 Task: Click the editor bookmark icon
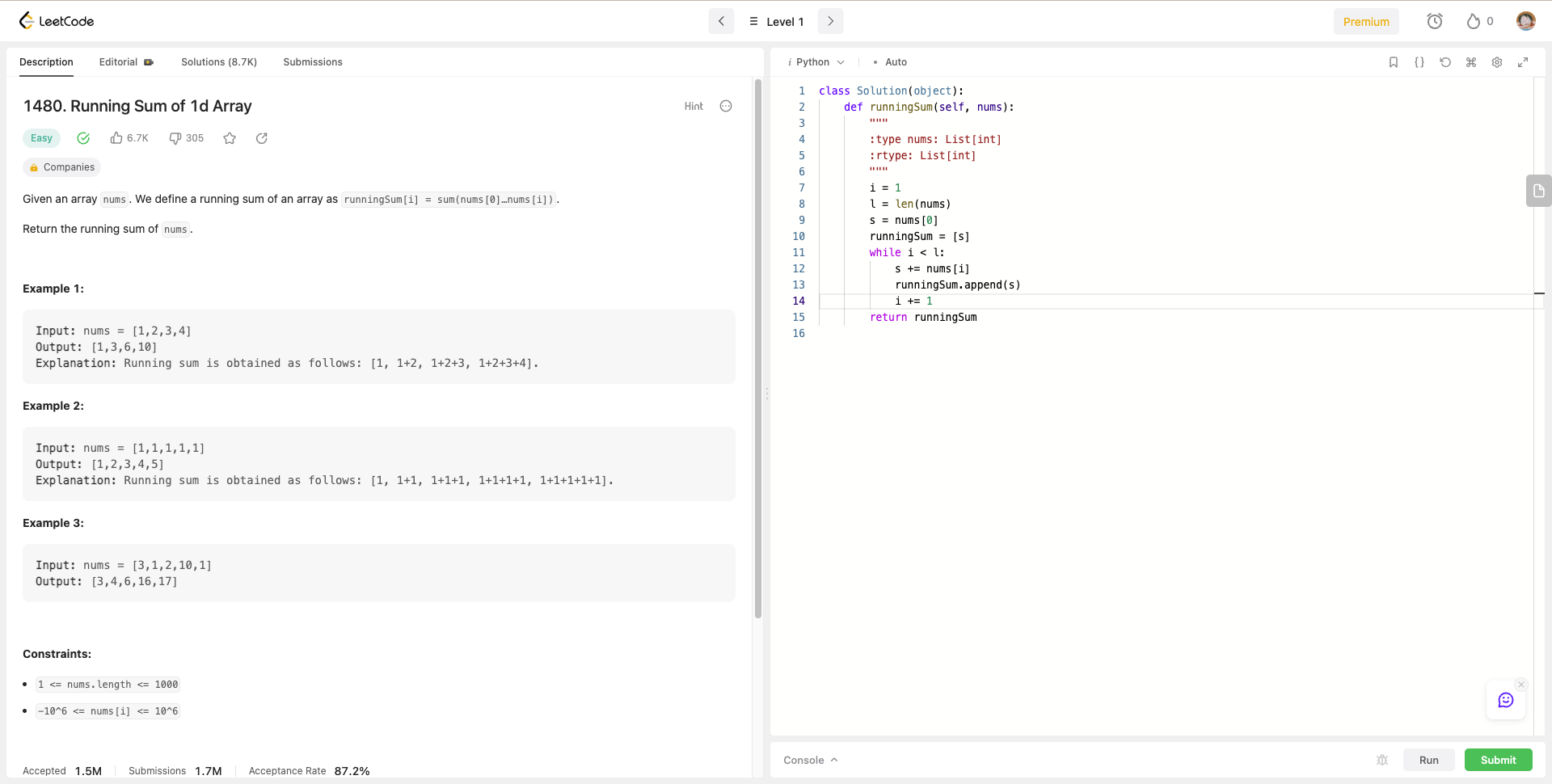point(1394,62)
